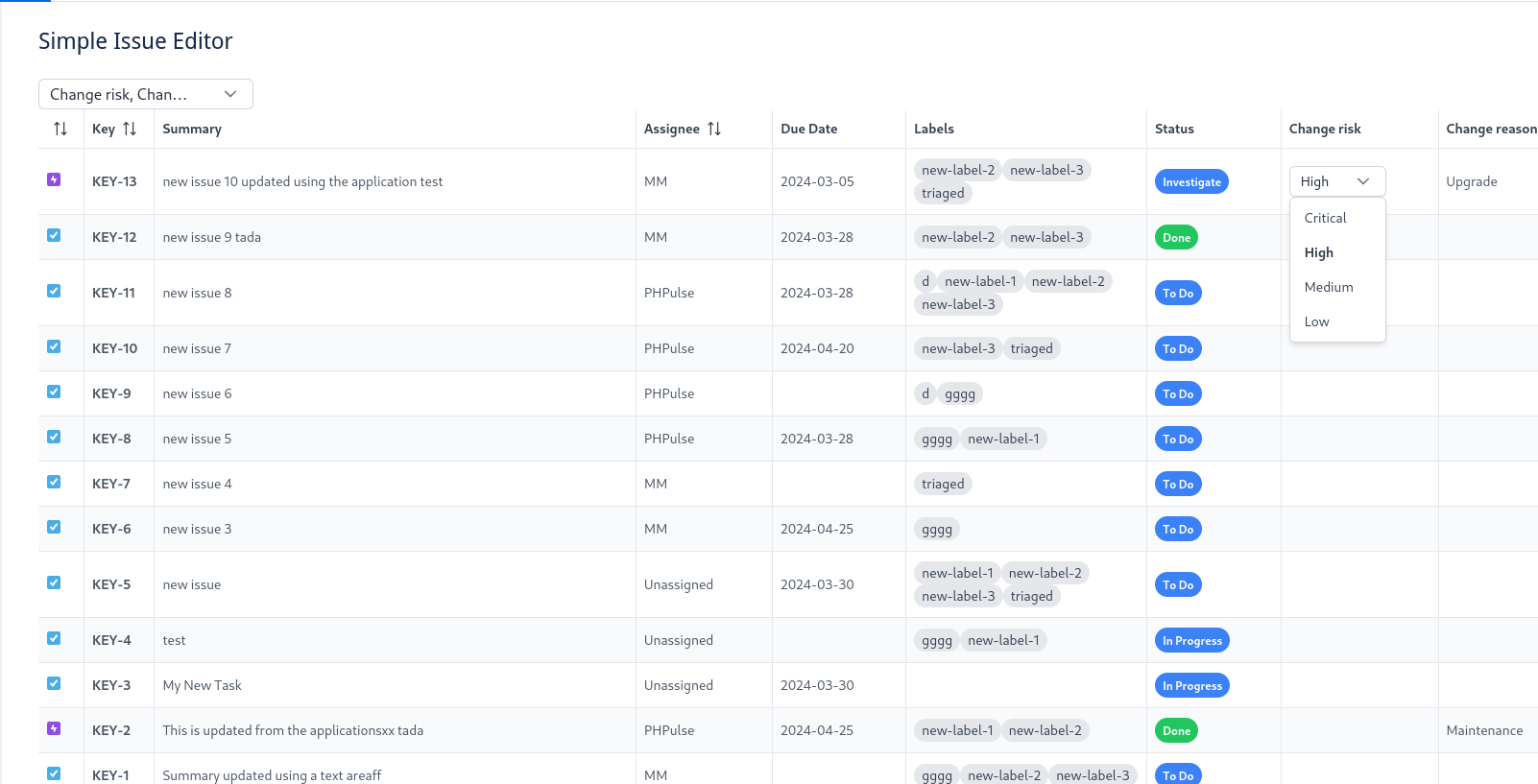Select High in the change risk list
1538x784 pixels.
click(1337, 252)
